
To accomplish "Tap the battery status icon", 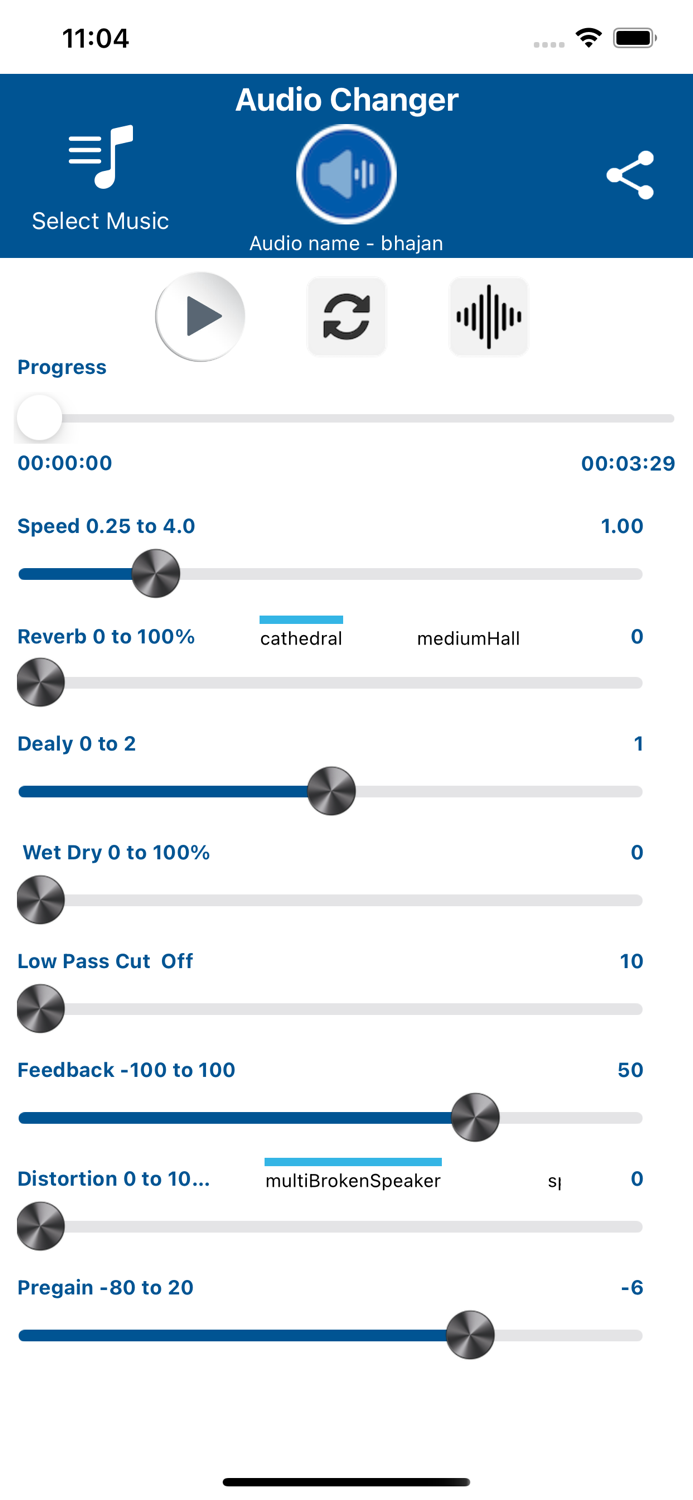I will tap(634, 39).
